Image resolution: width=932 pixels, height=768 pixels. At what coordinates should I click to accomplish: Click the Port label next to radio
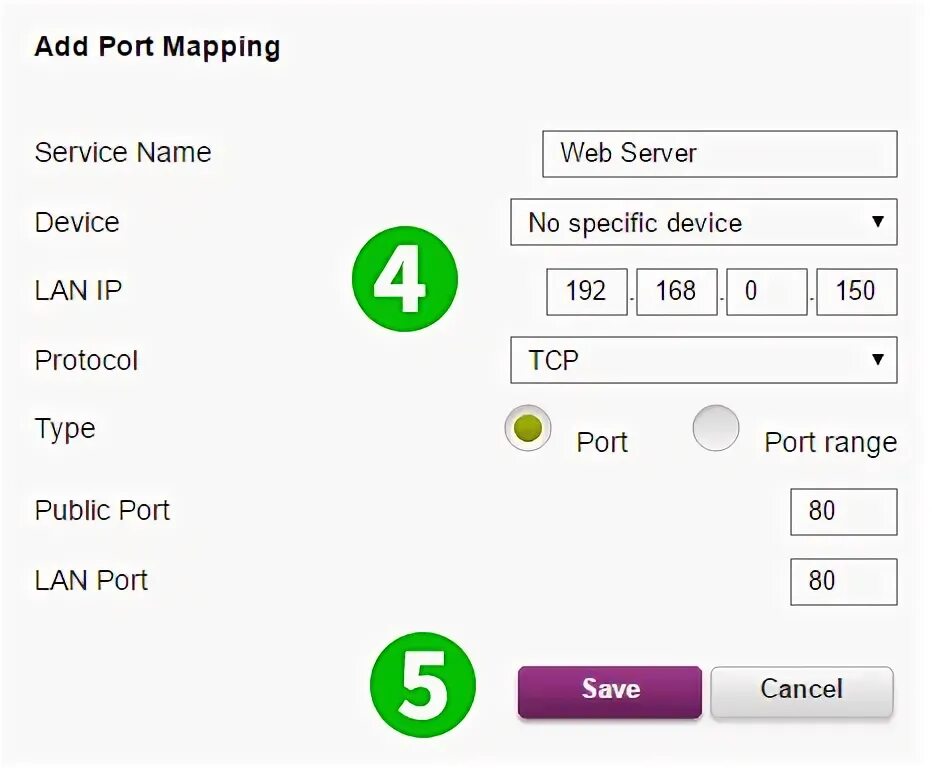click(x=602, y=442)
